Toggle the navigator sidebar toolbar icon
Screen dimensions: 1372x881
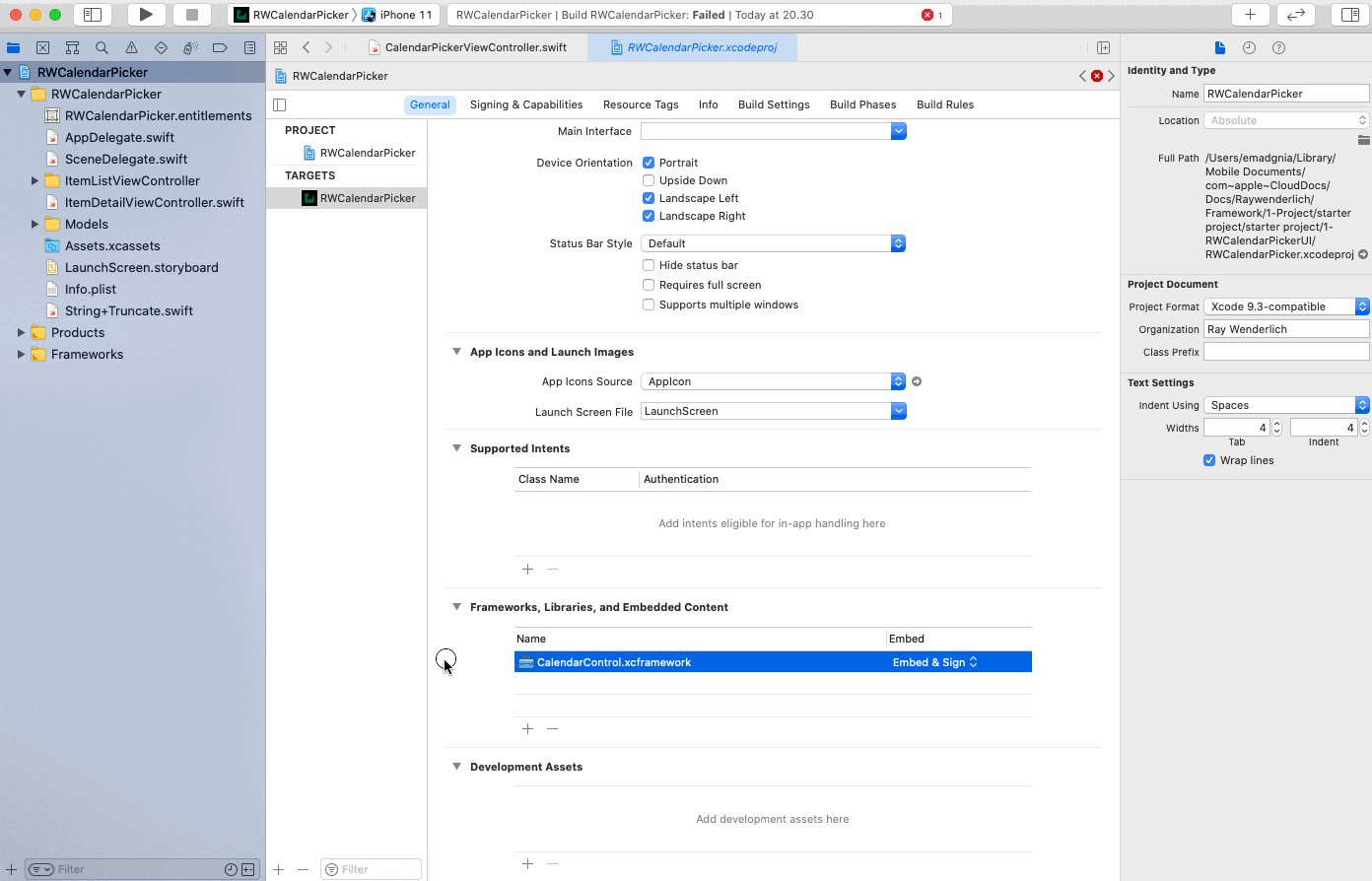point(93,15)
